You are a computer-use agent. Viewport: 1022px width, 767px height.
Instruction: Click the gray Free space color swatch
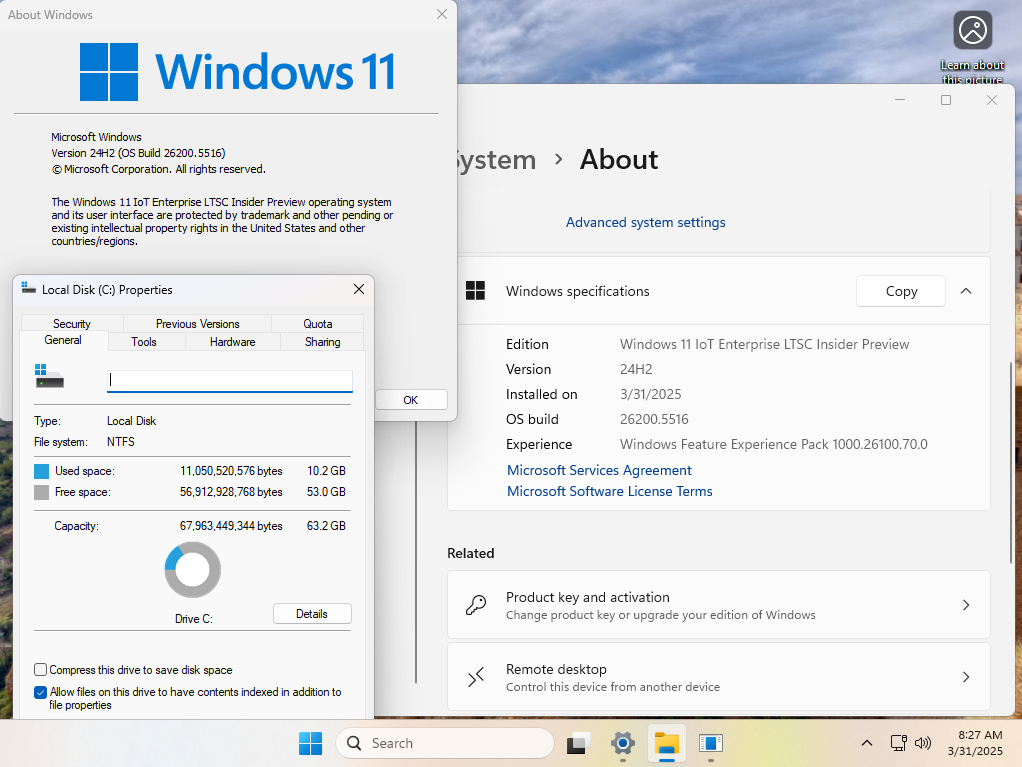click(42, 492)
